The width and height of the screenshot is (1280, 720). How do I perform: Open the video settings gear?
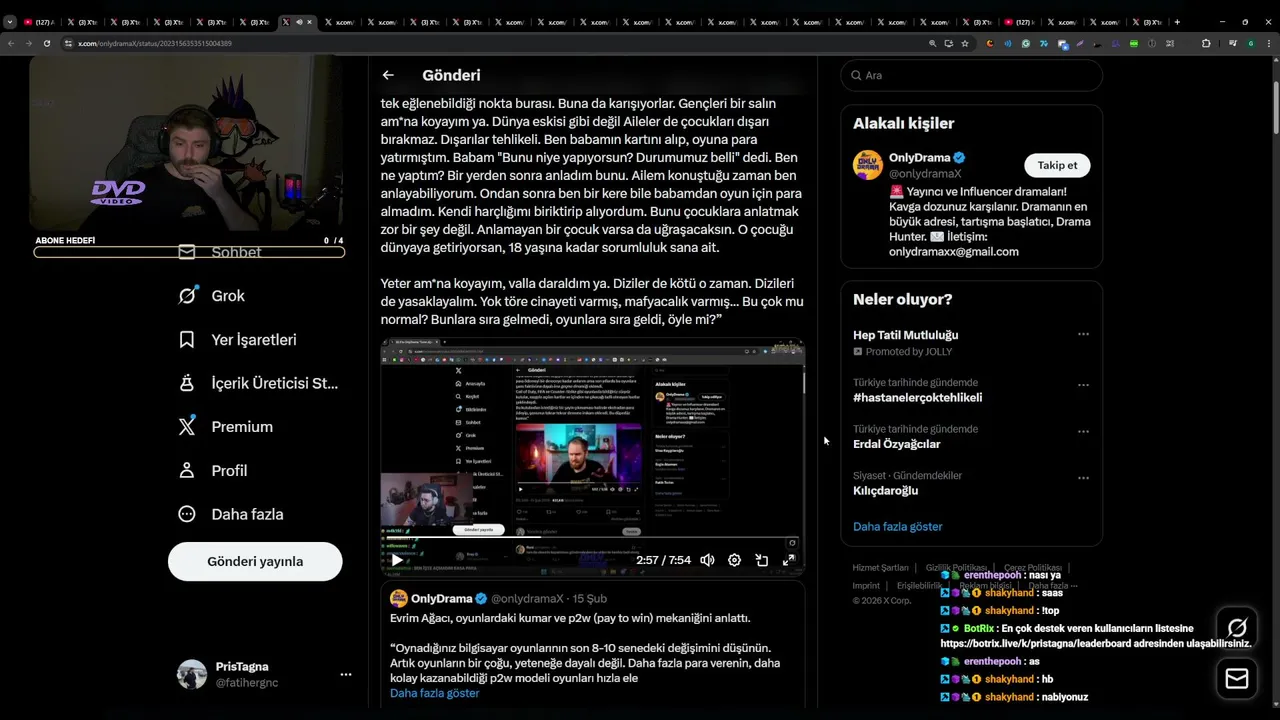[734, 560]
